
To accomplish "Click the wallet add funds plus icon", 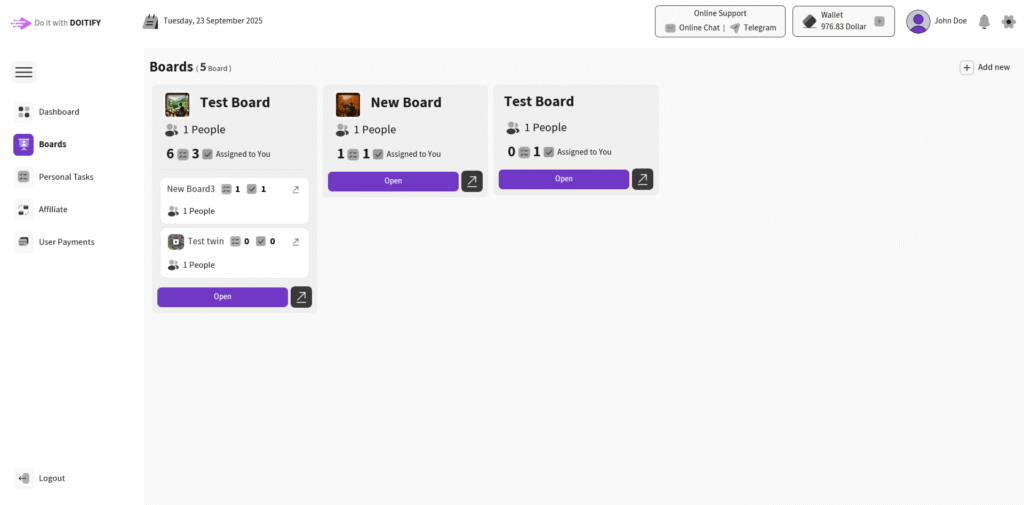I will point(879,21).
